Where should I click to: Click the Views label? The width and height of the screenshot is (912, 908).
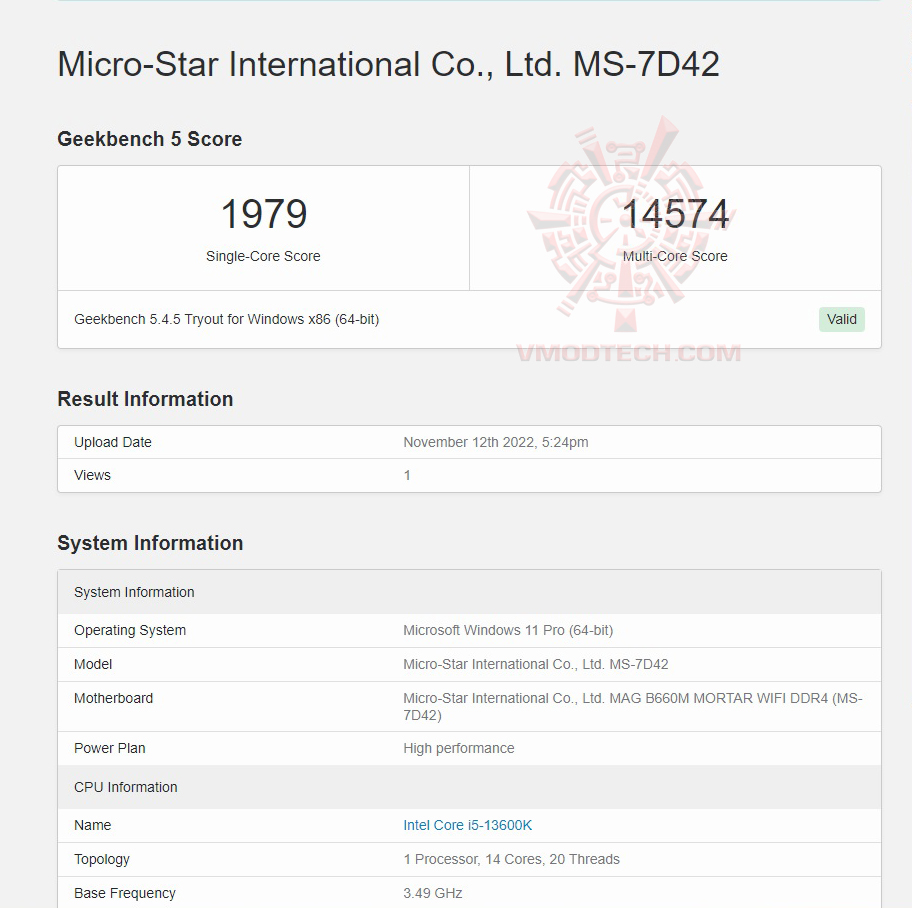coord(92,475)
